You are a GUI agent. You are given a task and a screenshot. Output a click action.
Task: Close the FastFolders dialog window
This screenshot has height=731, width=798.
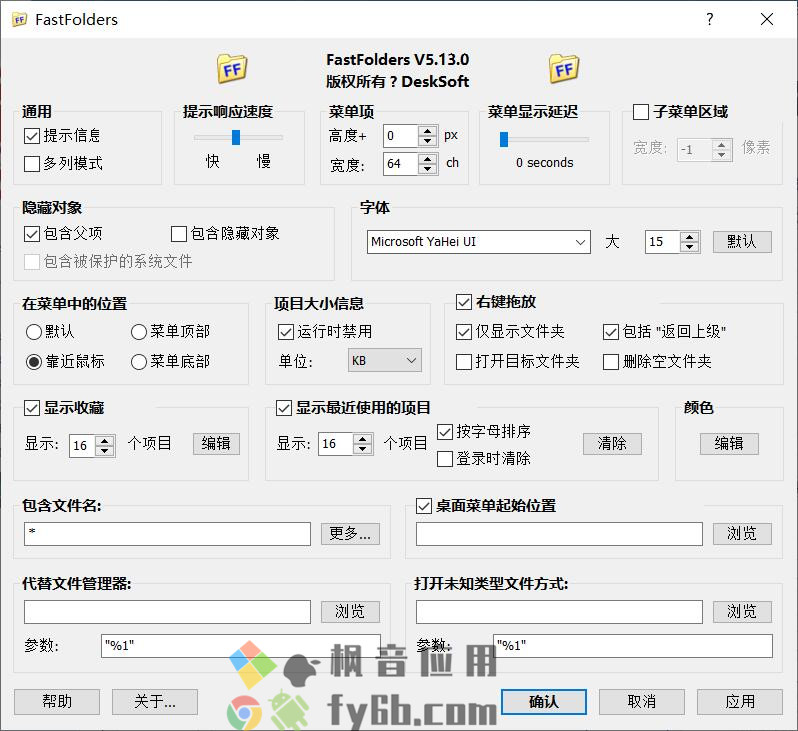[767, 19]
